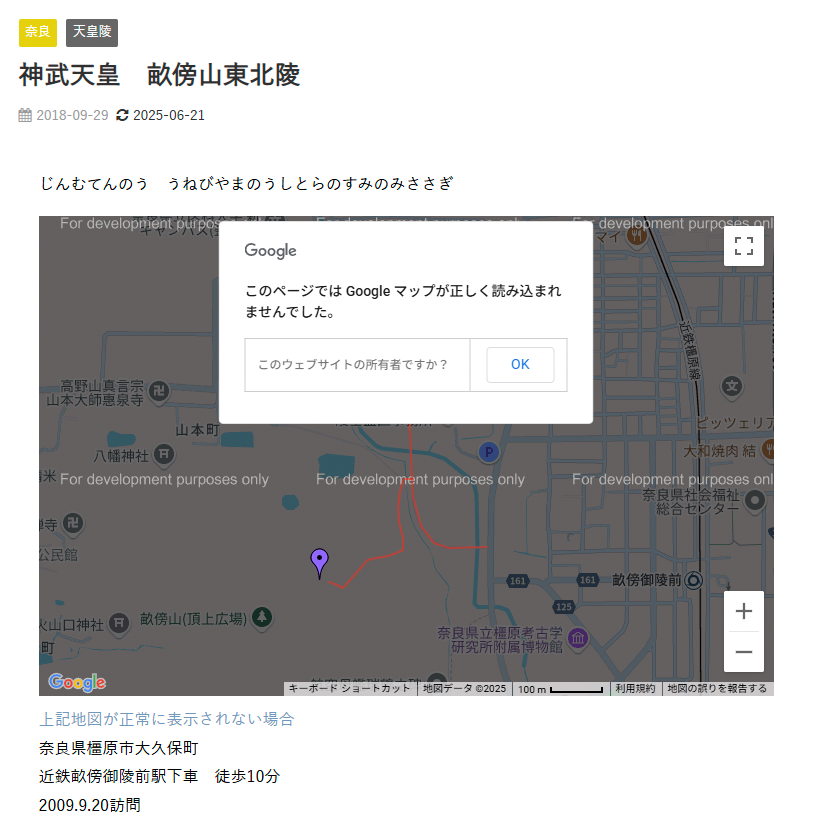Image resolution: width=813 pixels, height=828 pixels.
Task: Click the title 神武天皇 畝傍山東北陵
Action: pyautogui.click(x=159, y=74)
